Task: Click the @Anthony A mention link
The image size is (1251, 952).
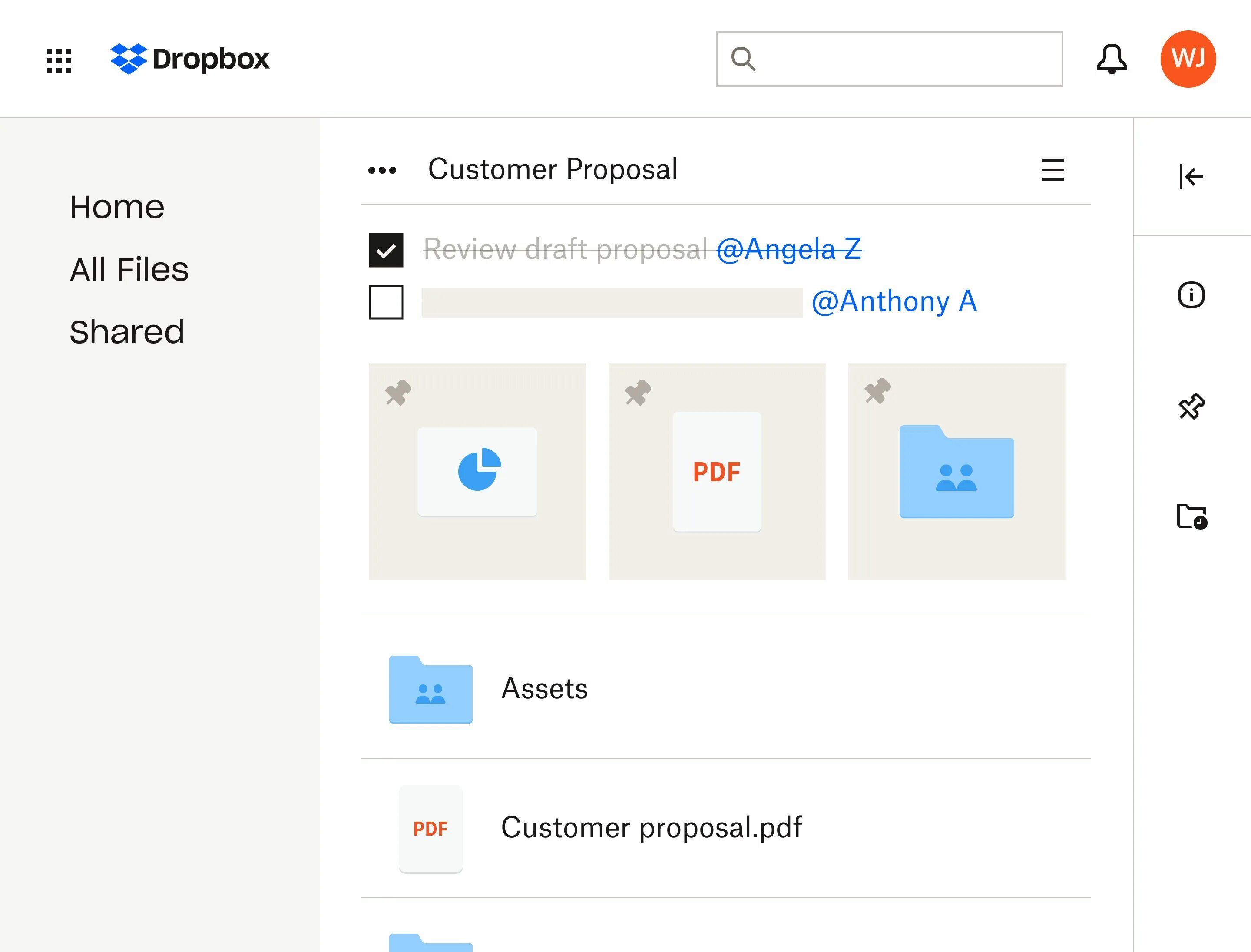Action: [x=894, y=301]
